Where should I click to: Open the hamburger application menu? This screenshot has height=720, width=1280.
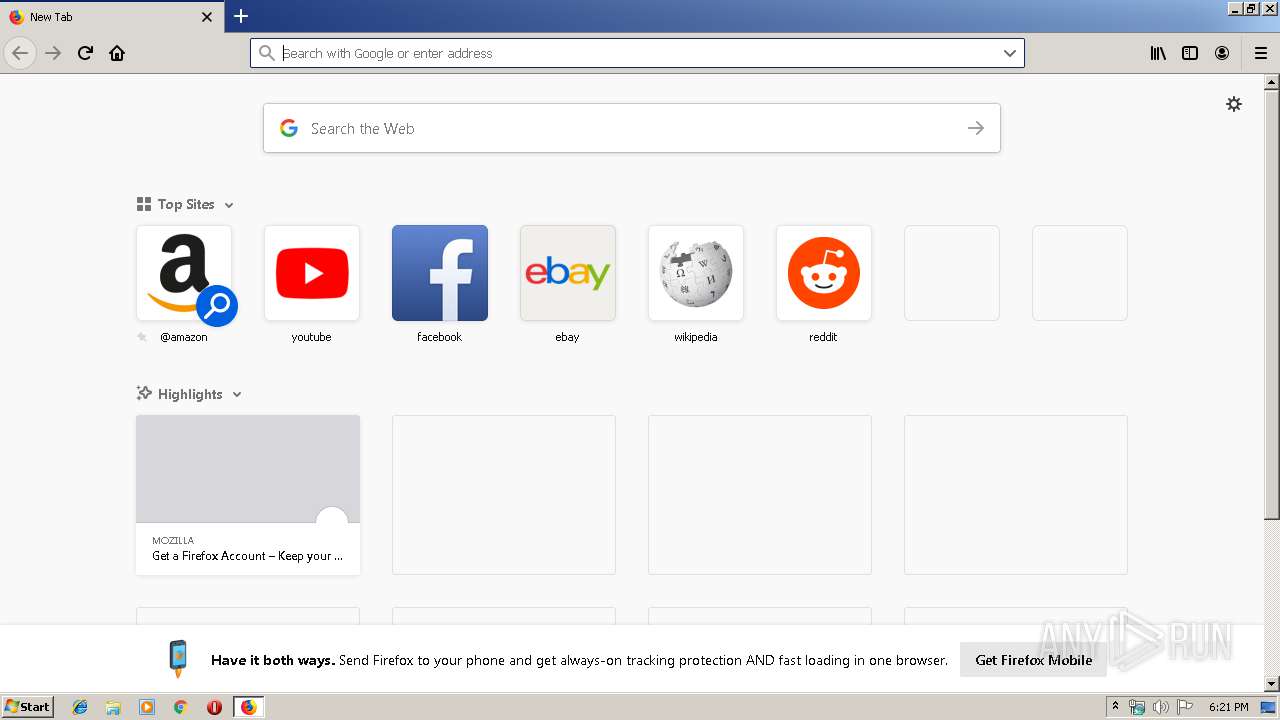1261,53
